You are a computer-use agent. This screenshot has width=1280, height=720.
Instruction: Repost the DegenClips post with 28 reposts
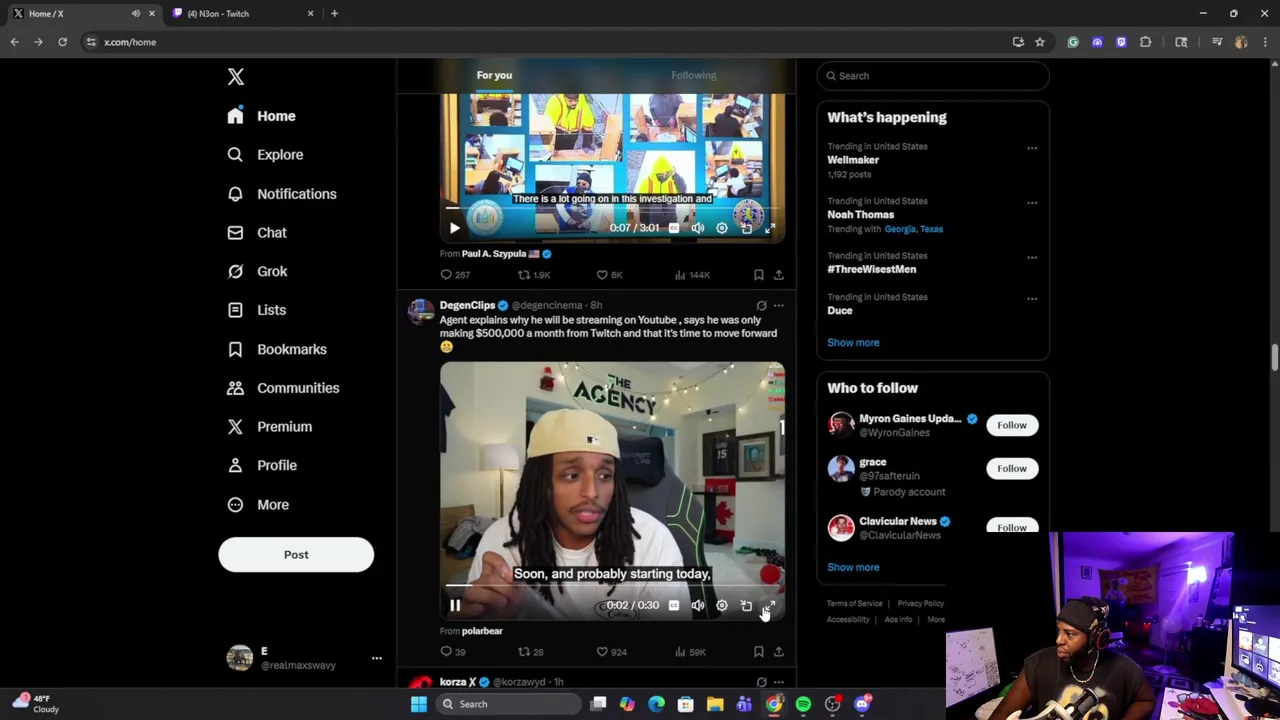[530, 652]
